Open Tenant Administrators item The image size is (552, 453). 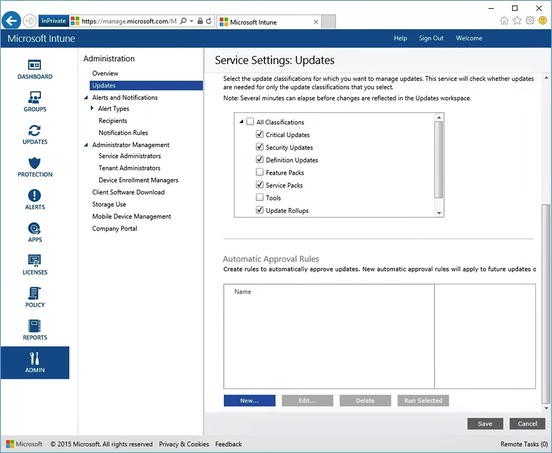click(x=129, y=168)
